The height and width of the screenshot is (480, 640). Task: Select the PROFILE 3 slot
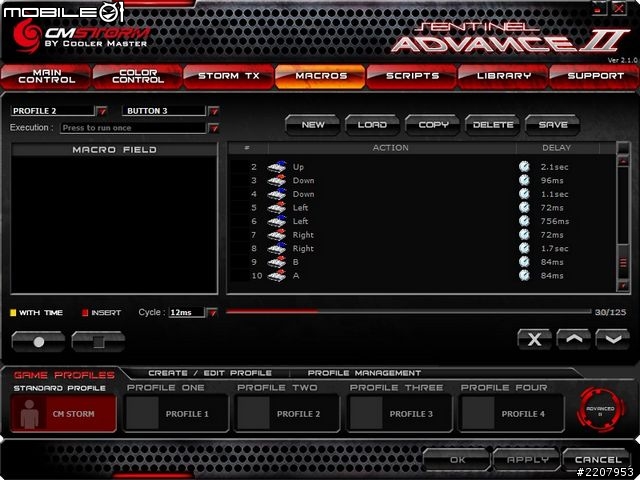399,413
